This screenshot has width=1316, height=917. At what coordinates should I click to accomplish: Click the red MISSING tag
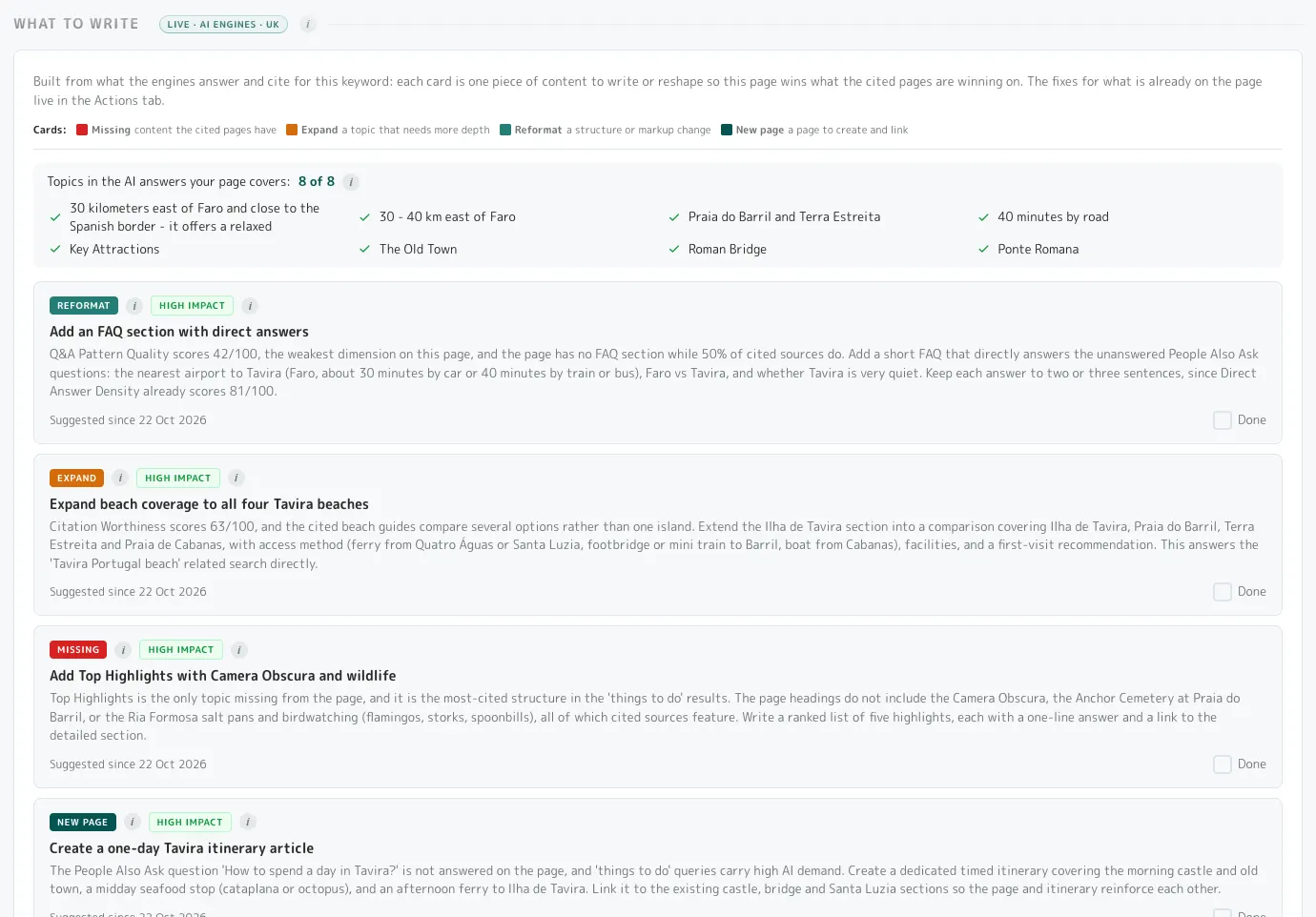78,650
